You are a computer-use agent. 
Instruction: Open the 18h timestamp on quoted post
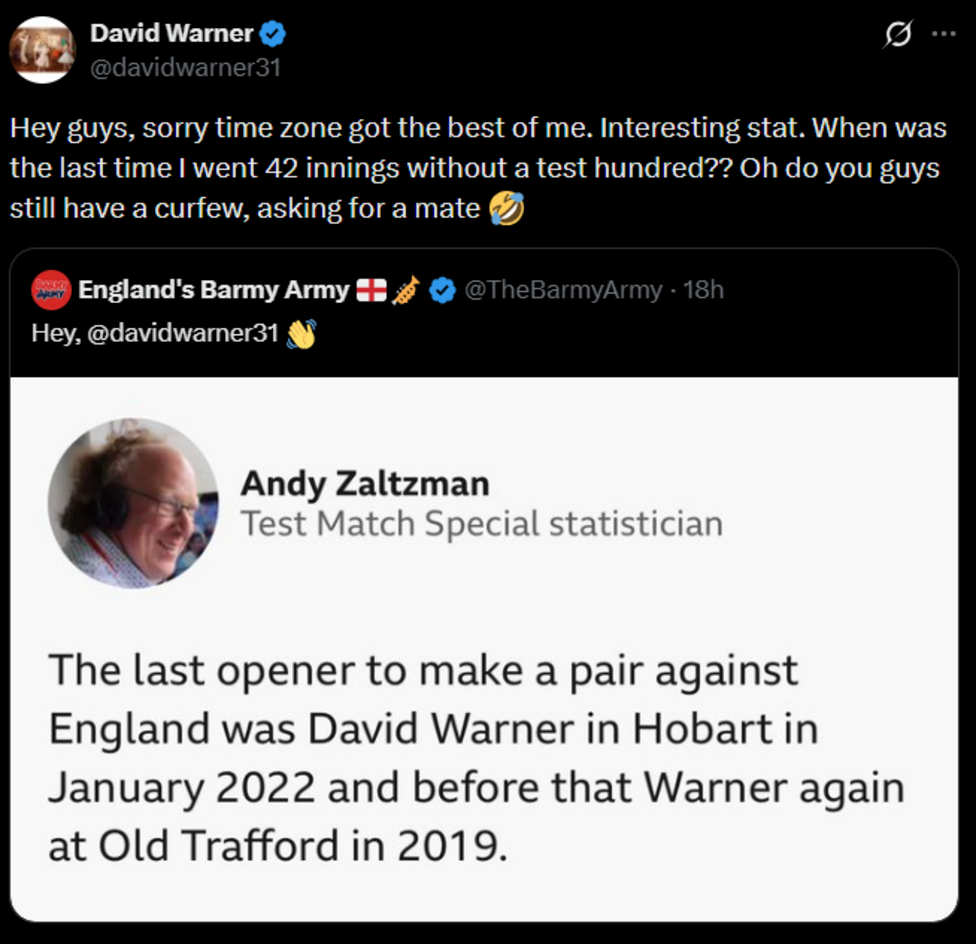[x=703, y=290]
